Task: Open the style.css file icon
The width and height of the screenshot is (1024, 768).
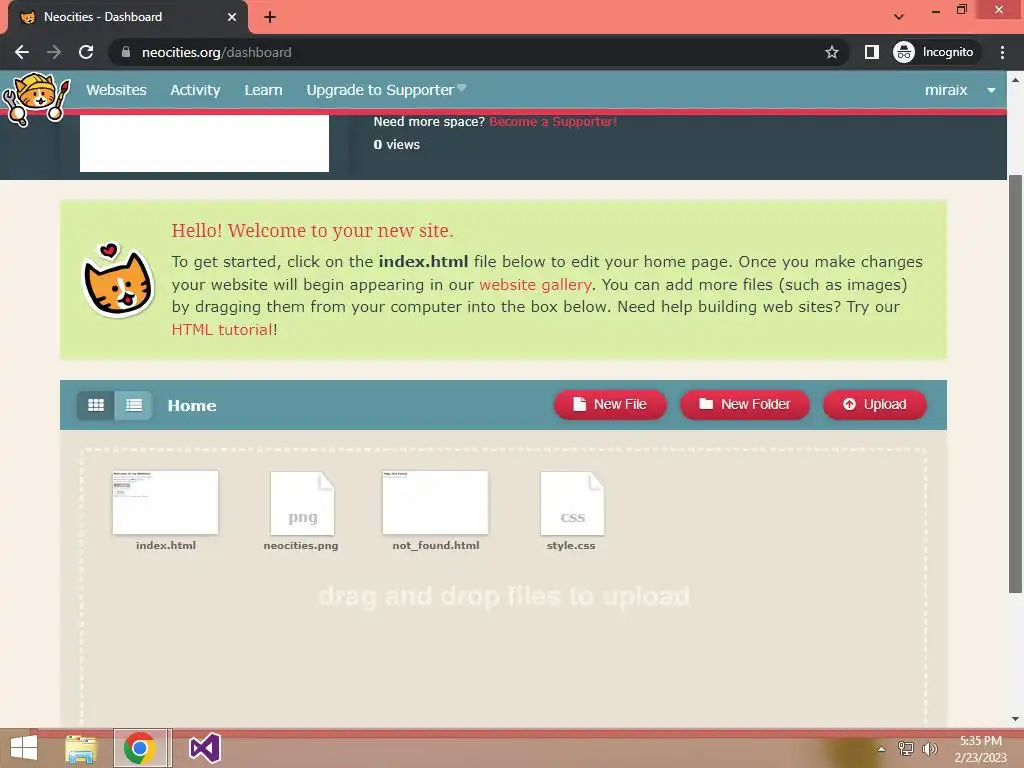Action: (x=572, y=503)
